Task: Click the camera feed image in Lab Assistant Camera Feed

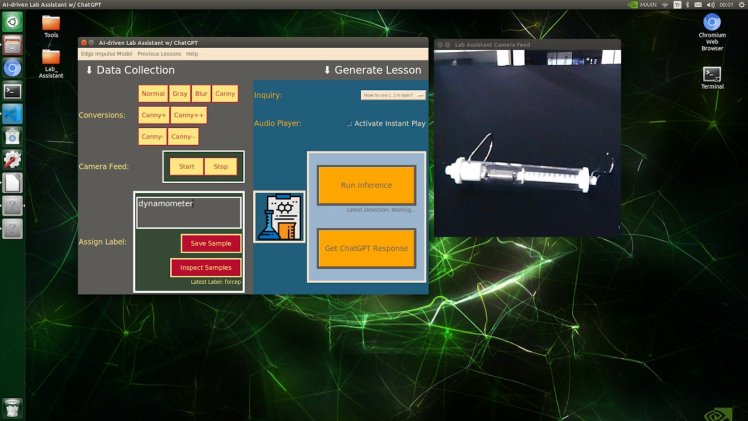Action: [x=528, y=143]
